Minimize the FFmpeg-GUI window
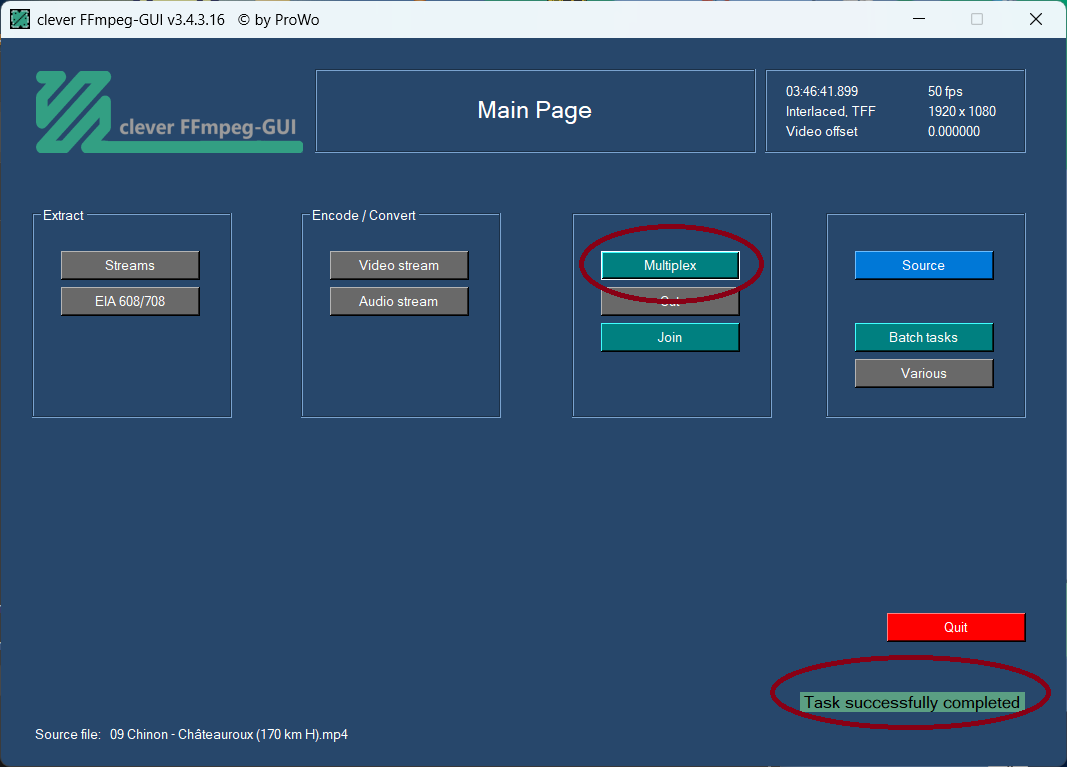 click(919, 19)
